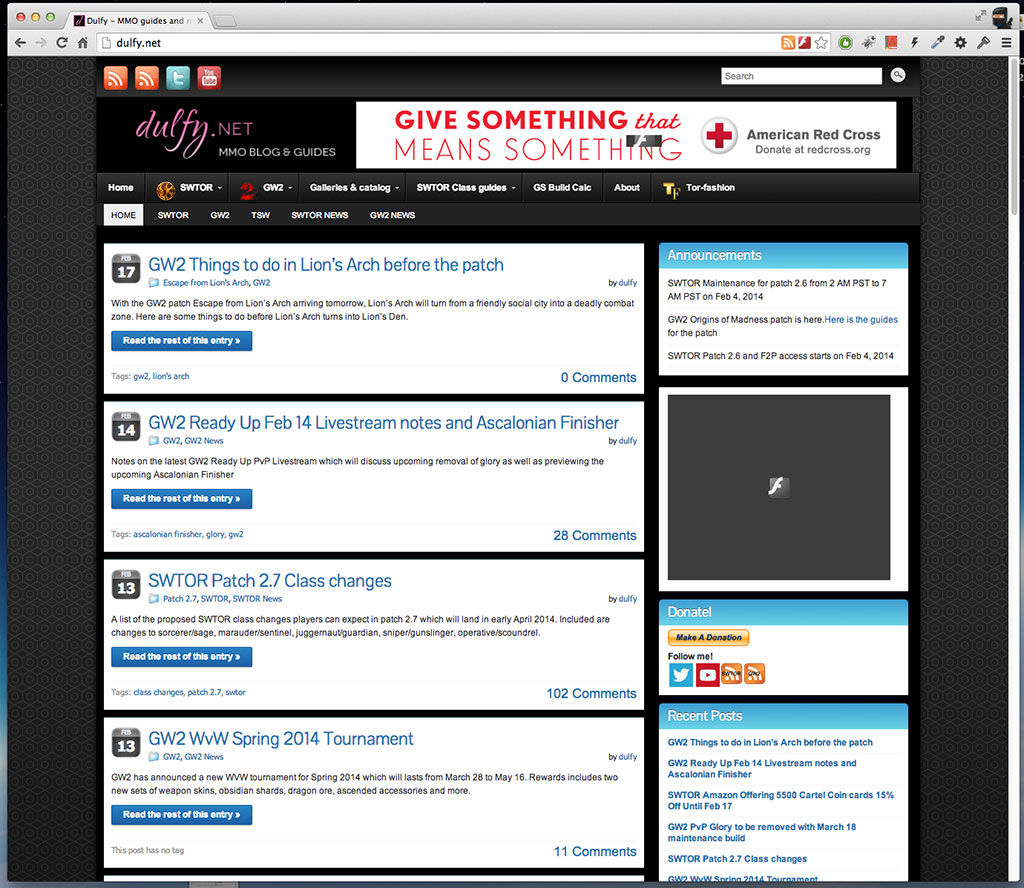The image size is (1024, 888).
Task: Click the red Flash icon in the address bar
Action: point(804,42)
